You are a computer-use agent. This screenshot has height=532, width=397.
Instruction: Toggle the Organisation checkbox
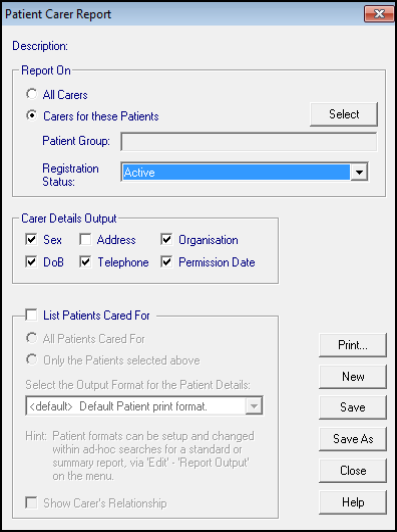(167, 240)
